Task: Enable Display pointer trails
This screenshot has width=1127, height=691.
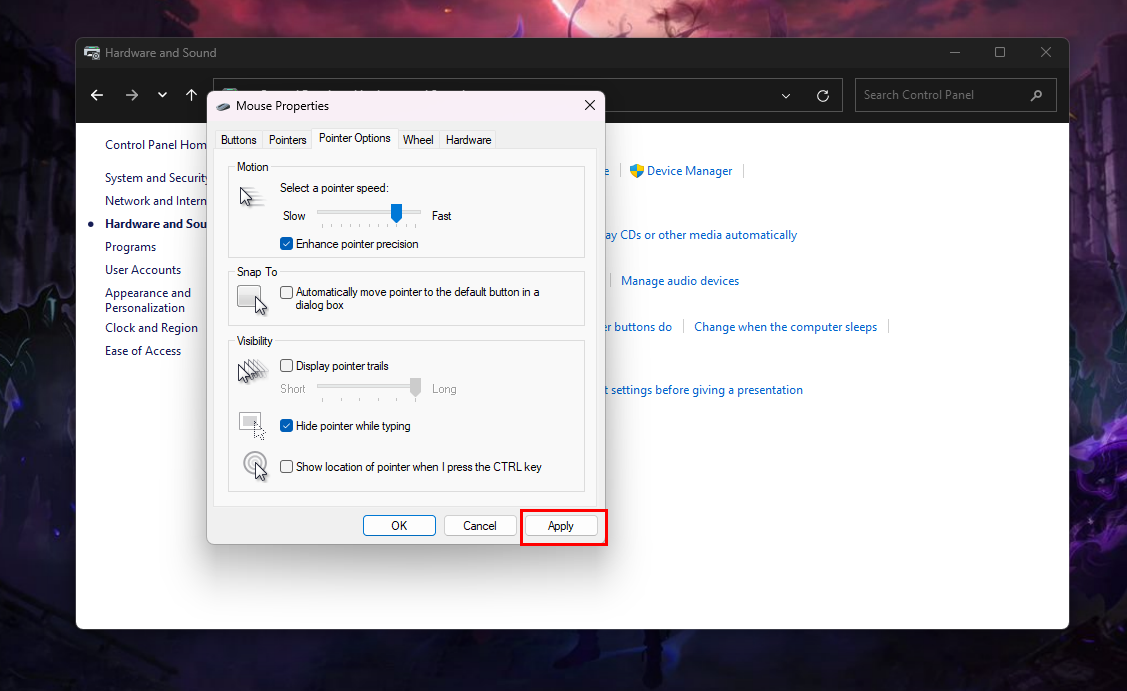Action: (286, 365)
